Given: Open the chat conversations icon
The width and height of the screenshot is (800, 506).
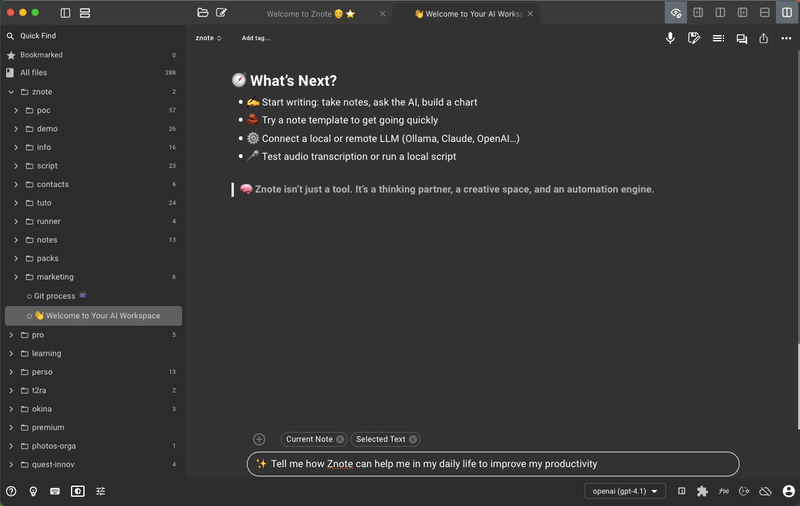Looking at the screenshot, I should pos(741,39).
